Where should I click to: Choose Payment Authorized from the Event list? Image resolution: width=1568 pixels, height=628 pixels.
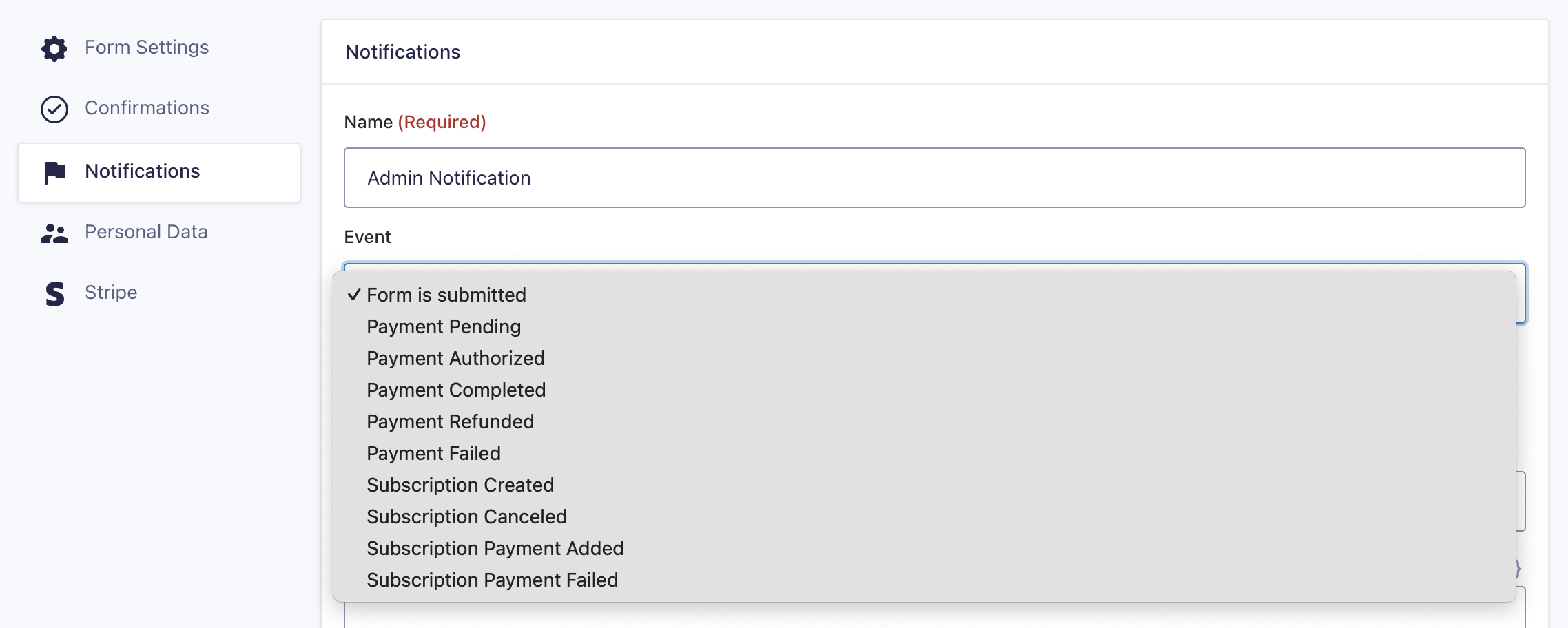tap(924, 358)
